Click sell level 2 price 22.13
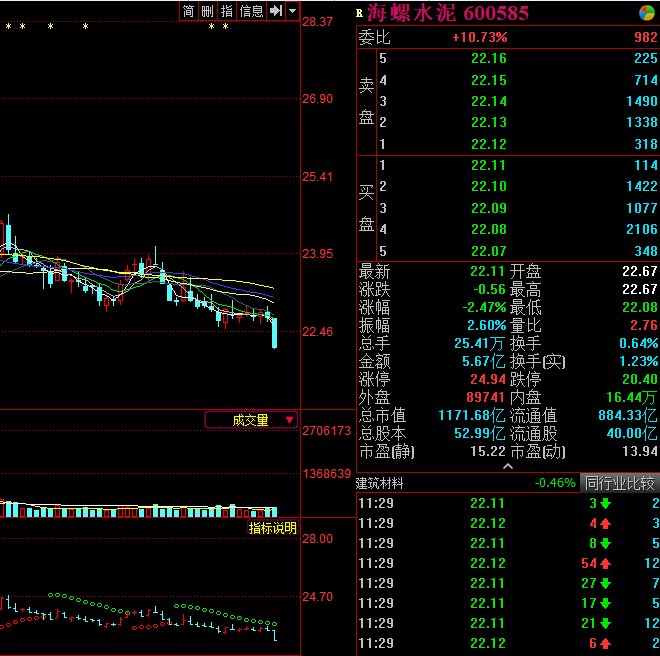The image size is (660, 656). tap(489, 122)
